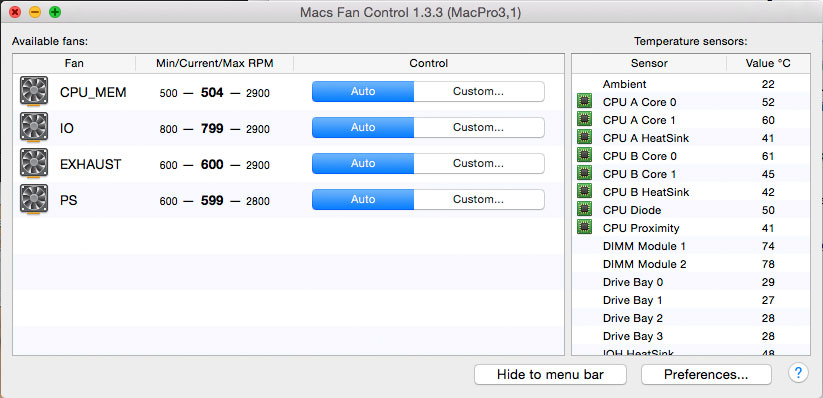This screenshot has width=823, height=398.
Task: Click the chip icon beside CPU B Core 0
Action: pos(584,155)
